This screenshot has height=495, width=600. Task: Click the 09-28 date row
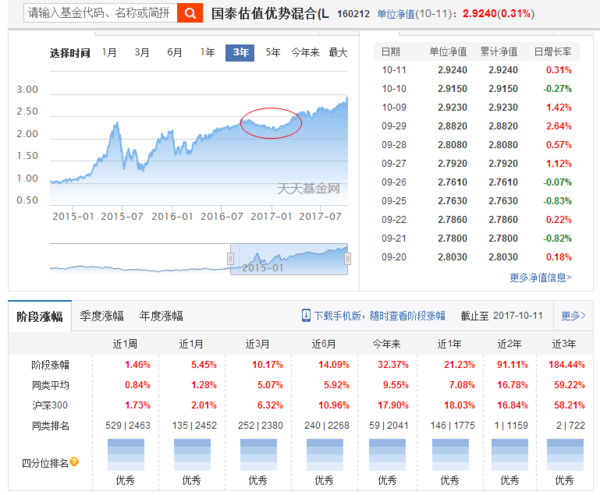[476, 145]
